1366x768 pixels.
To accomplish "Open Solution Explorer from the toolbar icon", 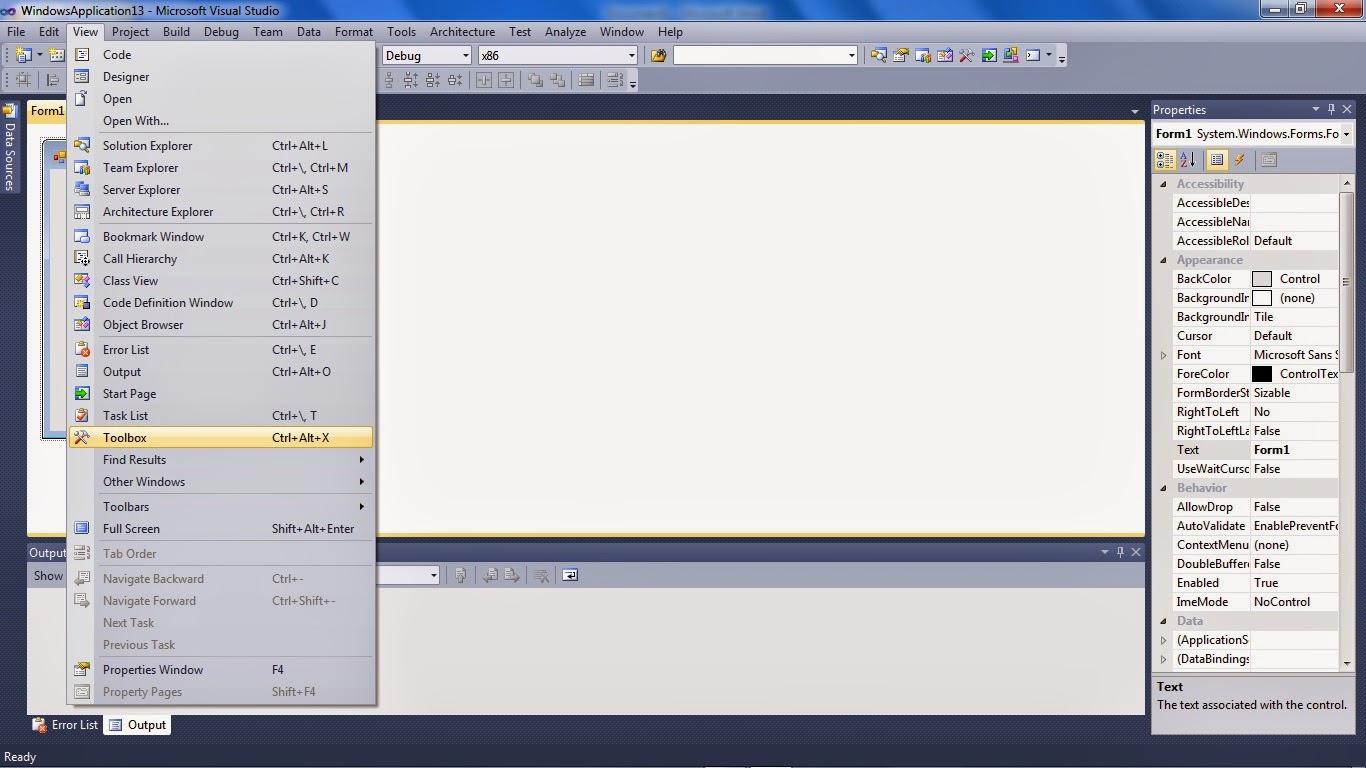I will 879,55.
